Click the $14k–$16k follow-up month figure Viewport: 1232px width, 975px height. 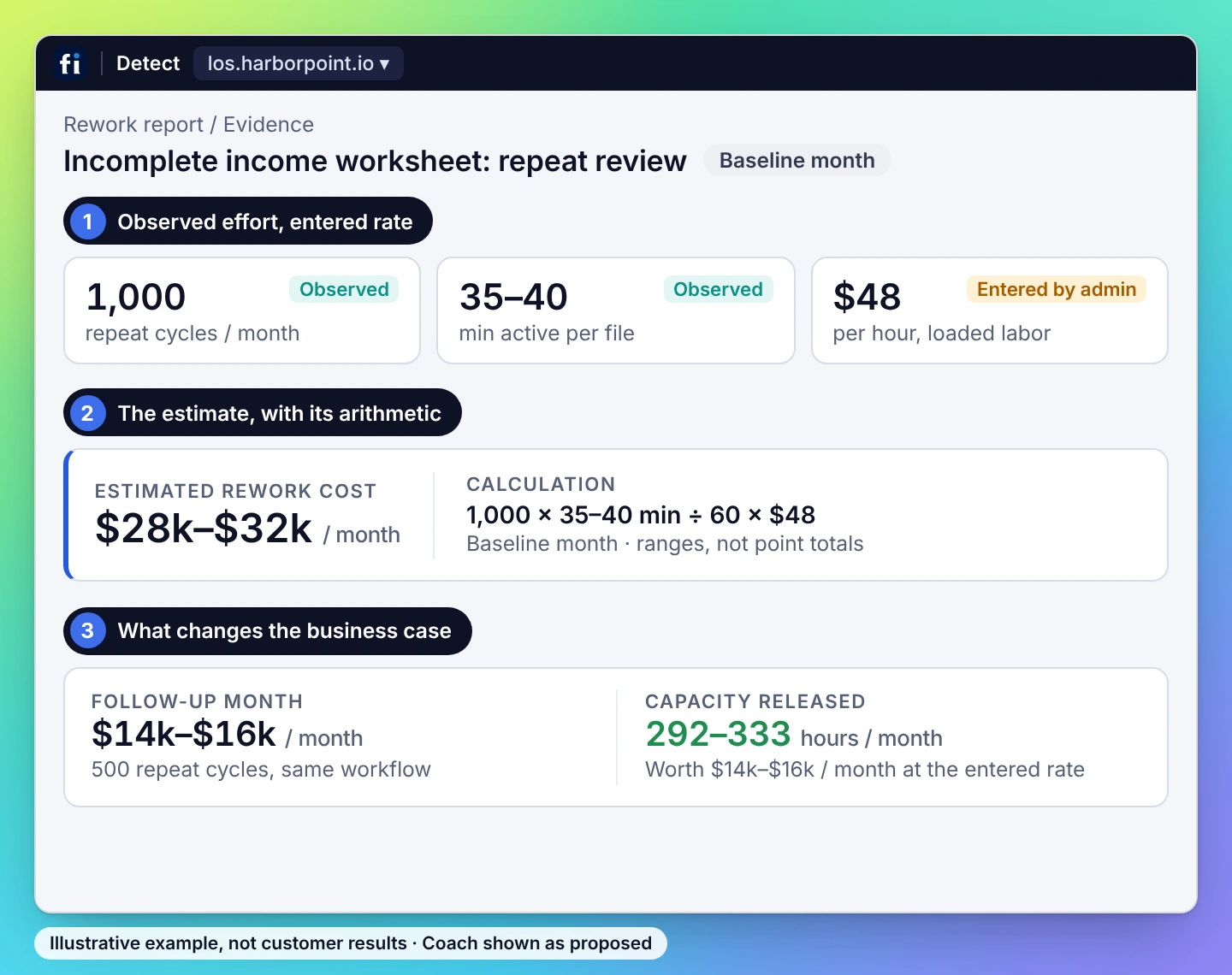pos(184,734)
